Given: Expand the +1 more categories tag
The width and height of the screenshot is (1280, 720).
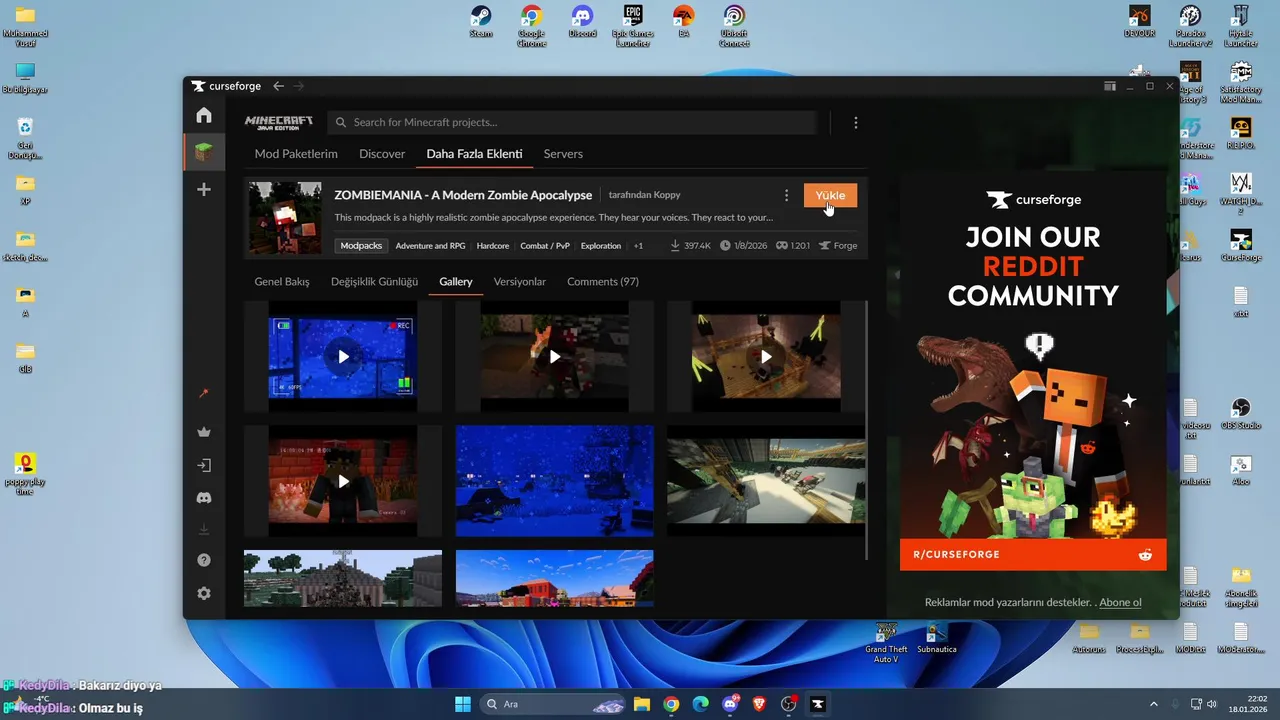Looking at the screenshot, I should (x=639, y=246).
